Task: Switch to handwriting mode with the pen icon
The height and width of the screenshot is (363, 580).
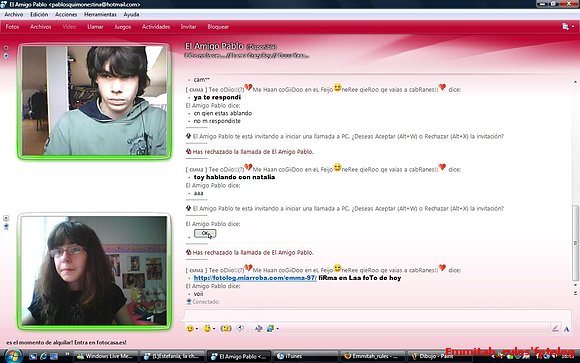Action: click(x=555, y=328)
